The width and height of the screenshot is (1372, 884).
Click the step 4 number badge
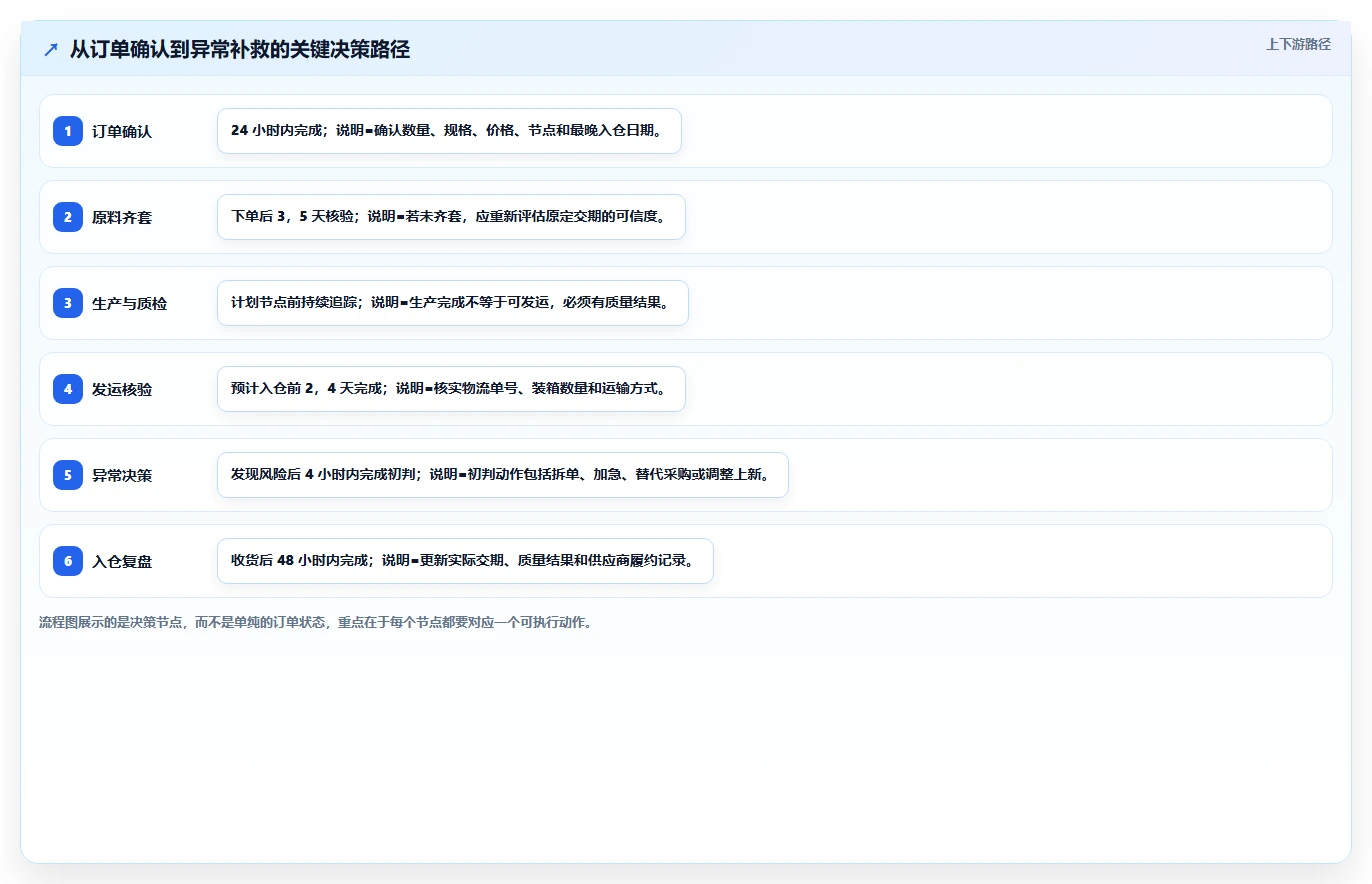point(68,389)
